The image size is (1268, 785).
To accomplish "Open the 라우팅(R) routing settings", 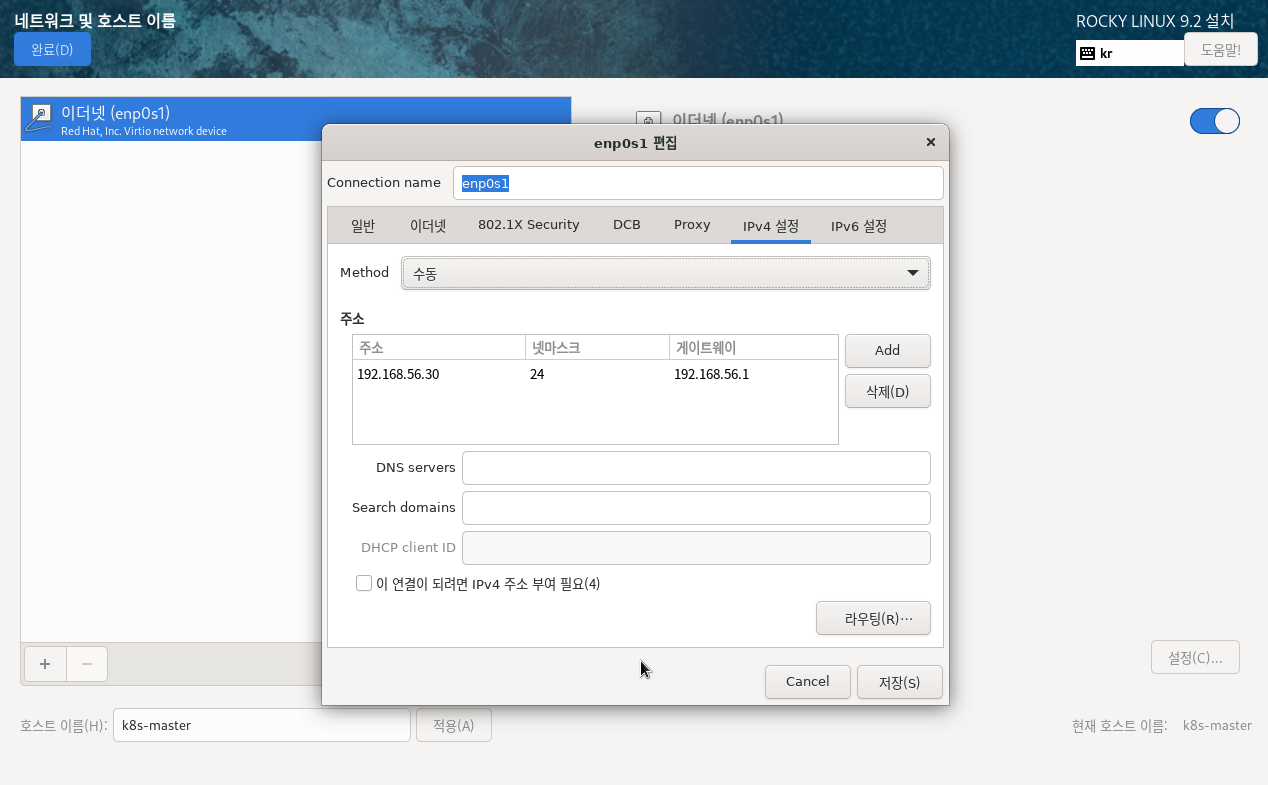I will (873, 618).
